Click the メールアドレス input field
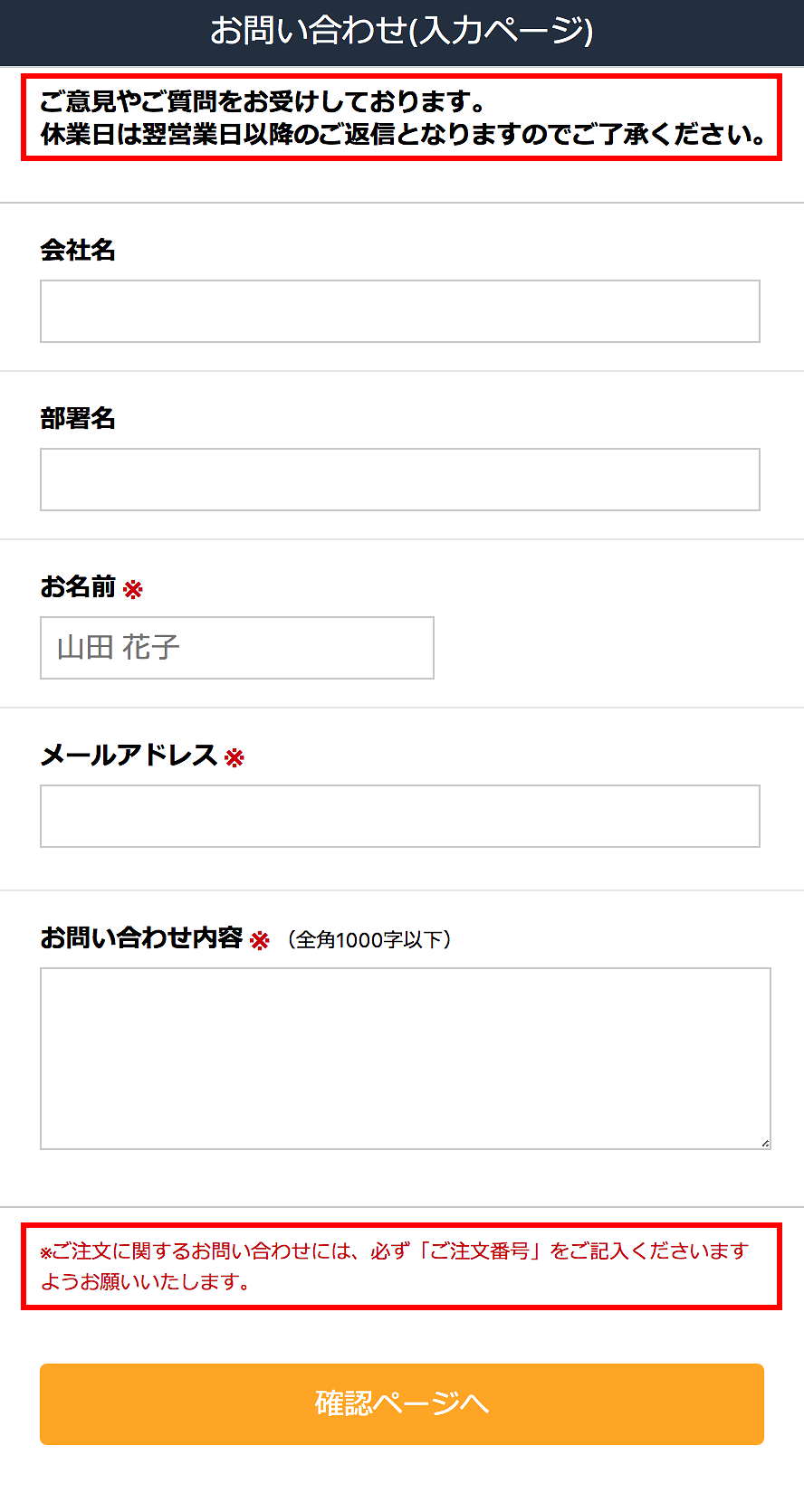The height and width of the screenshot is (1512, 804). tap(399, 816)
